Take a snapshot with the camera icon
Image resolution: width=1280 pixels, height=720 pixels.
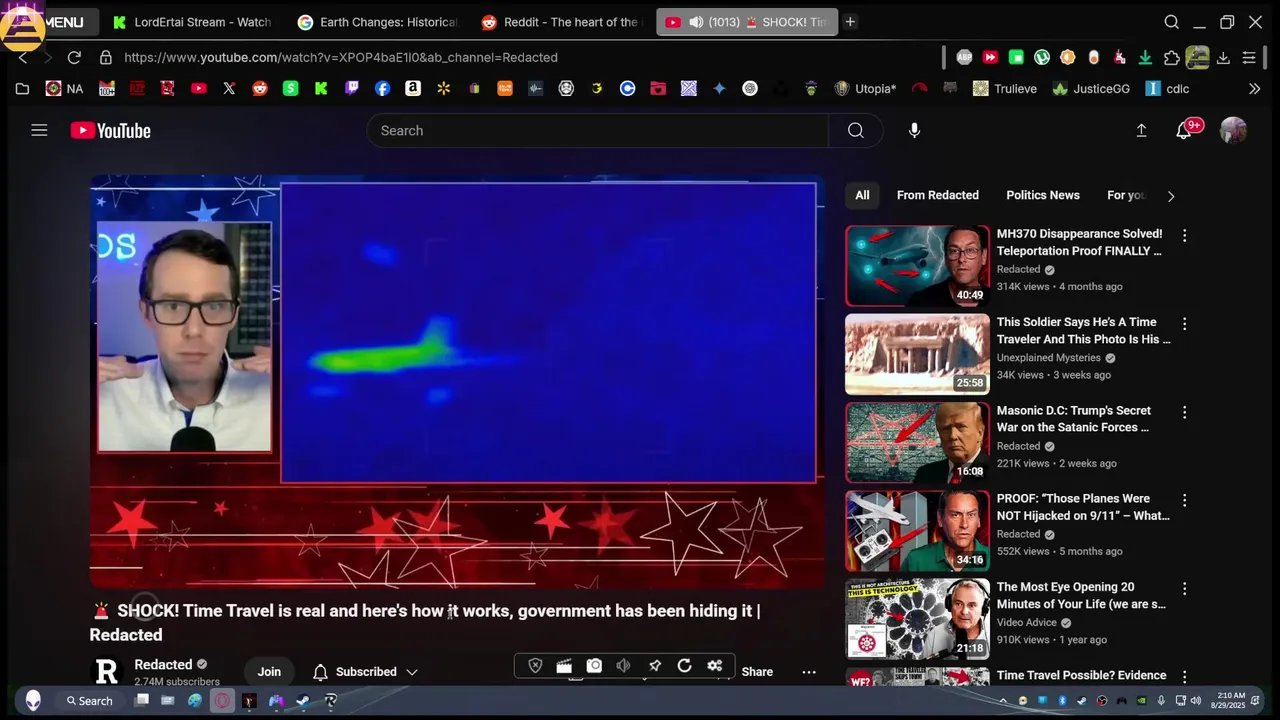point(594,666)
